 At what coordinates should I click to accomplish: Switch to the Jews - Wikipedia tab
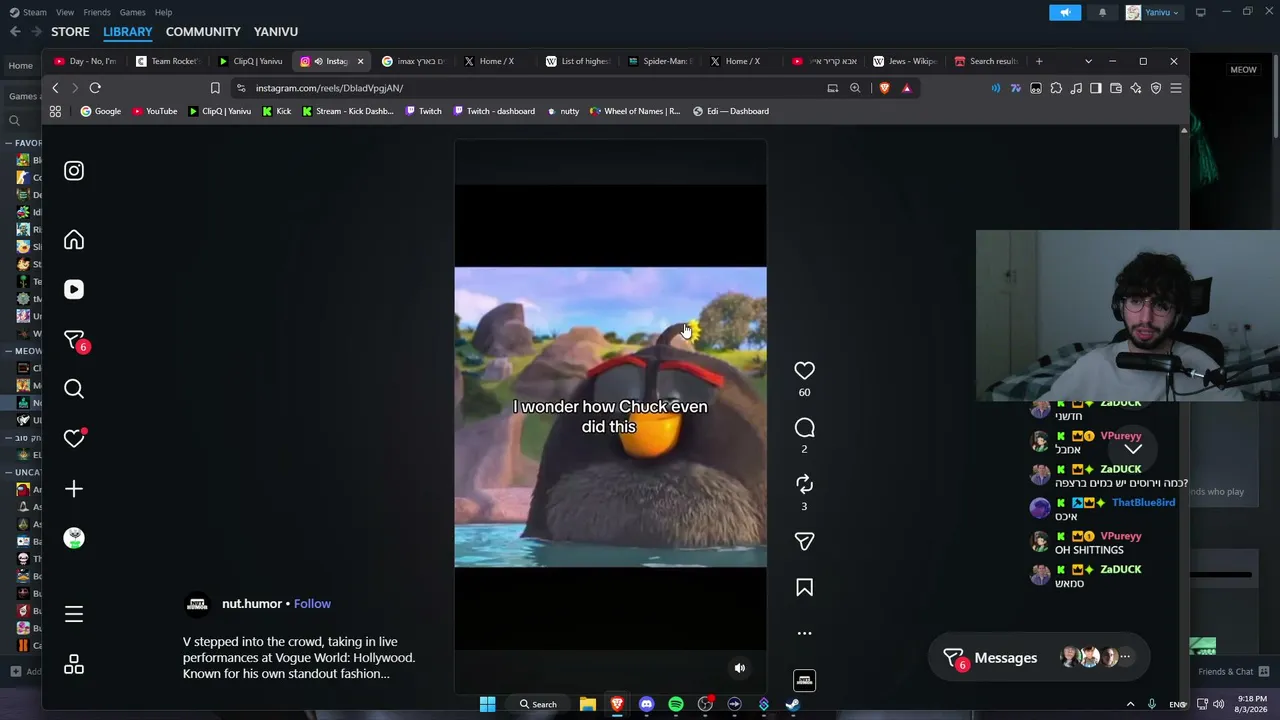pos(906,61)
